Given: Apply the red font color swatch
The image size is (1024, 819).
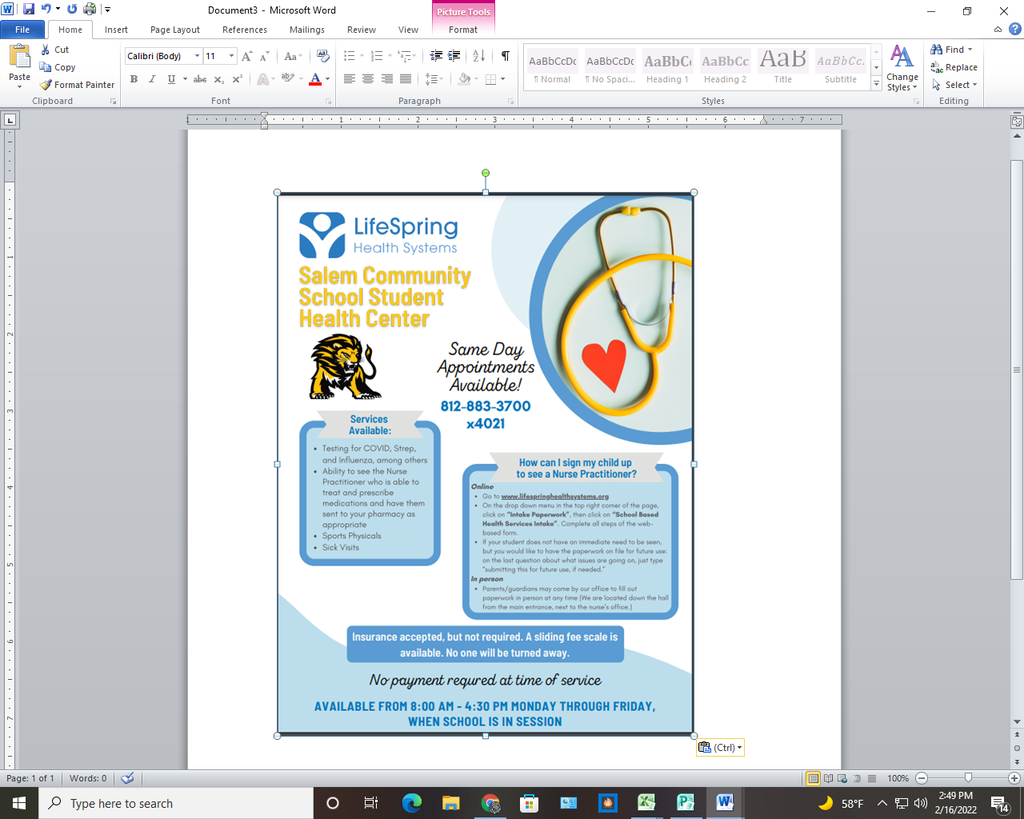Looking at the screenshot, I should (x=315, y=79).
